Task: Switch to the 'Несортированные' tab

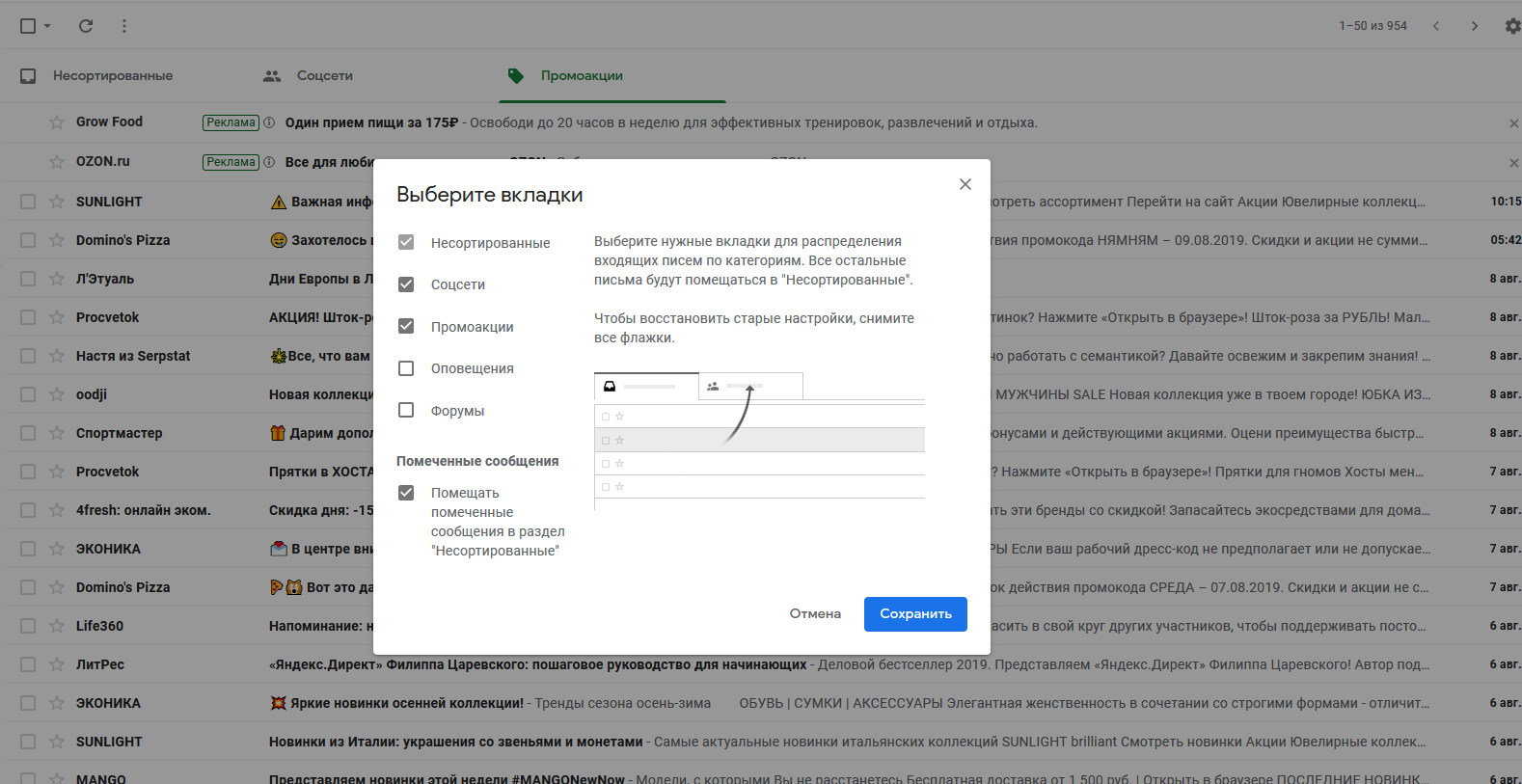Action: pos(112,75)
